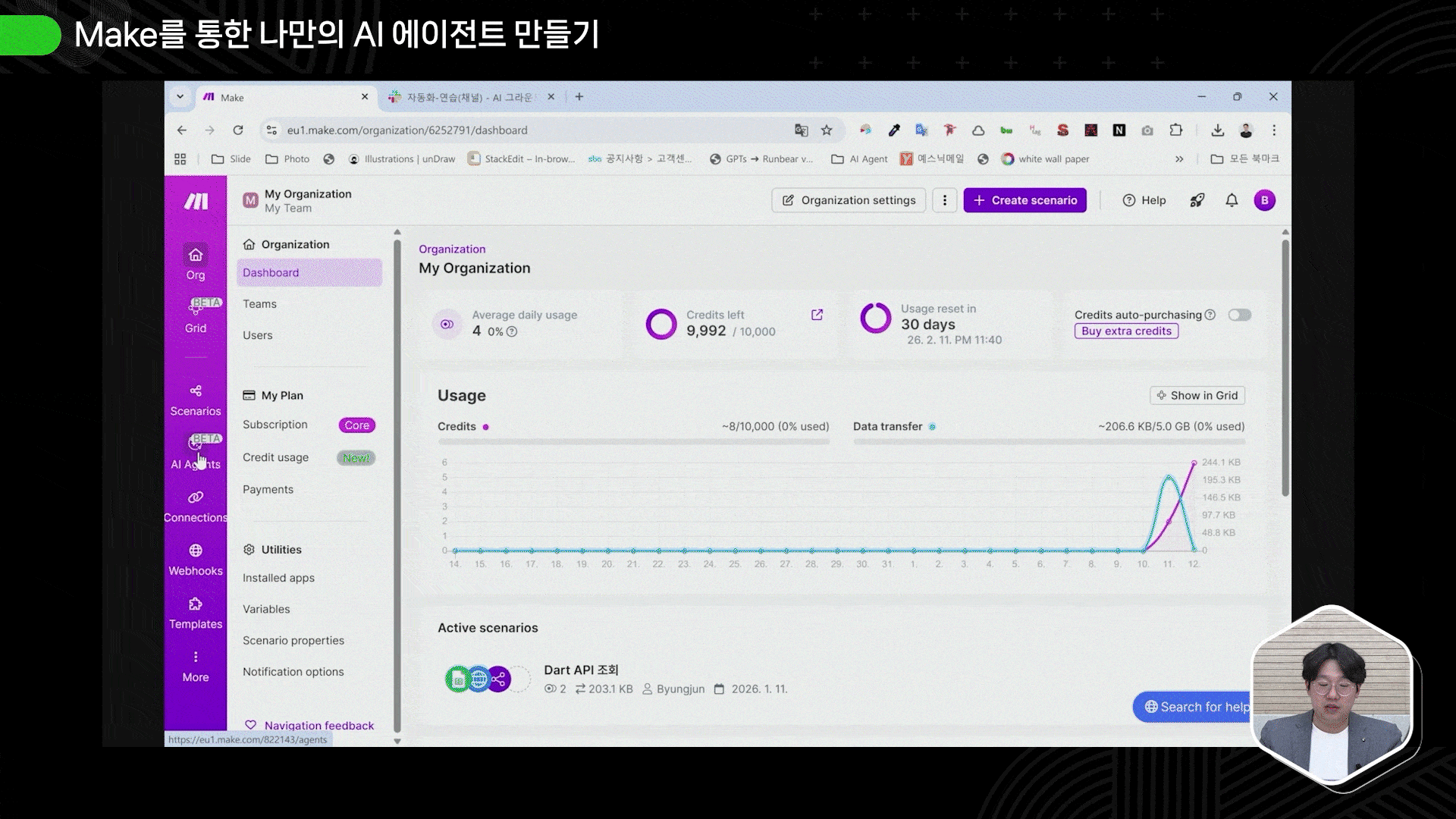1456x819 pixels.
Task: Expand hidden bookmarks chevron
Action: point(1179,159)
